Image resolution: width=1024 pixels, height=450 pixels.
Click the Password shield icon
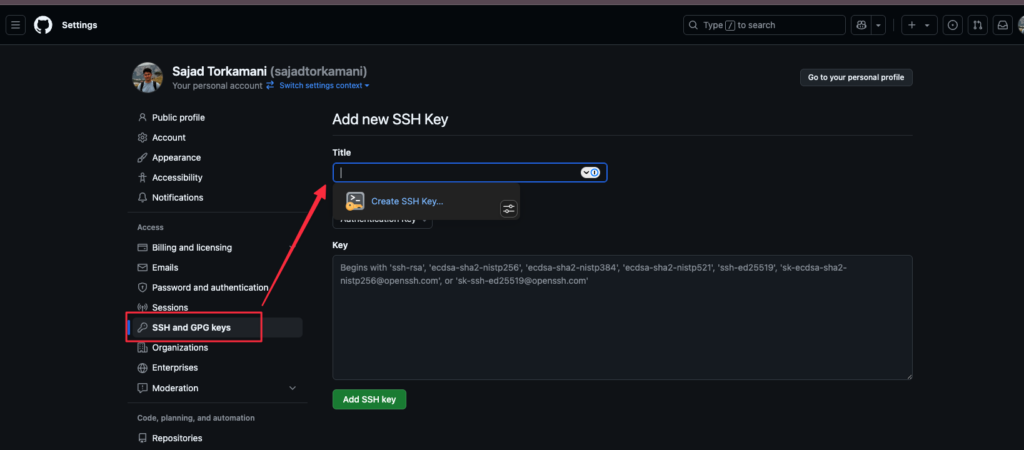click(142, 287)
